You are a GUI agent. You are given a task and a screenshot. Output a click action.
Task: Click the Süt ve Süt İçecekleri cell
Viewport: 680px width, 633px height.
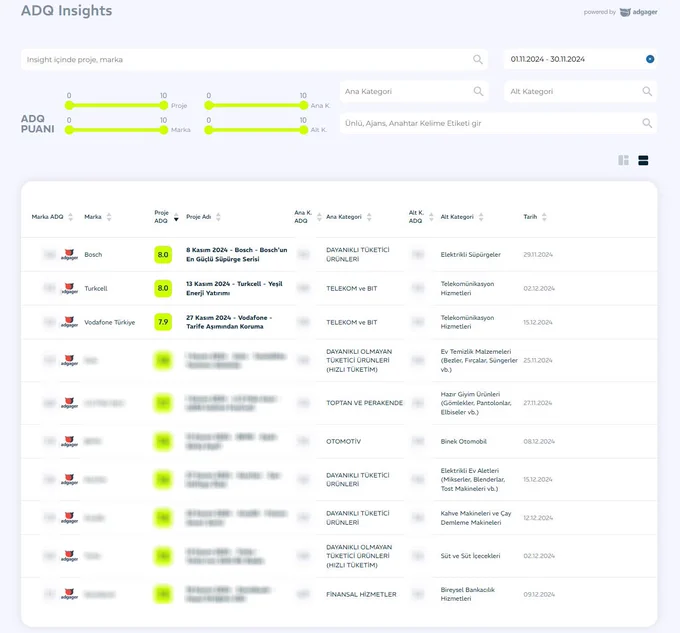[471, 556]
